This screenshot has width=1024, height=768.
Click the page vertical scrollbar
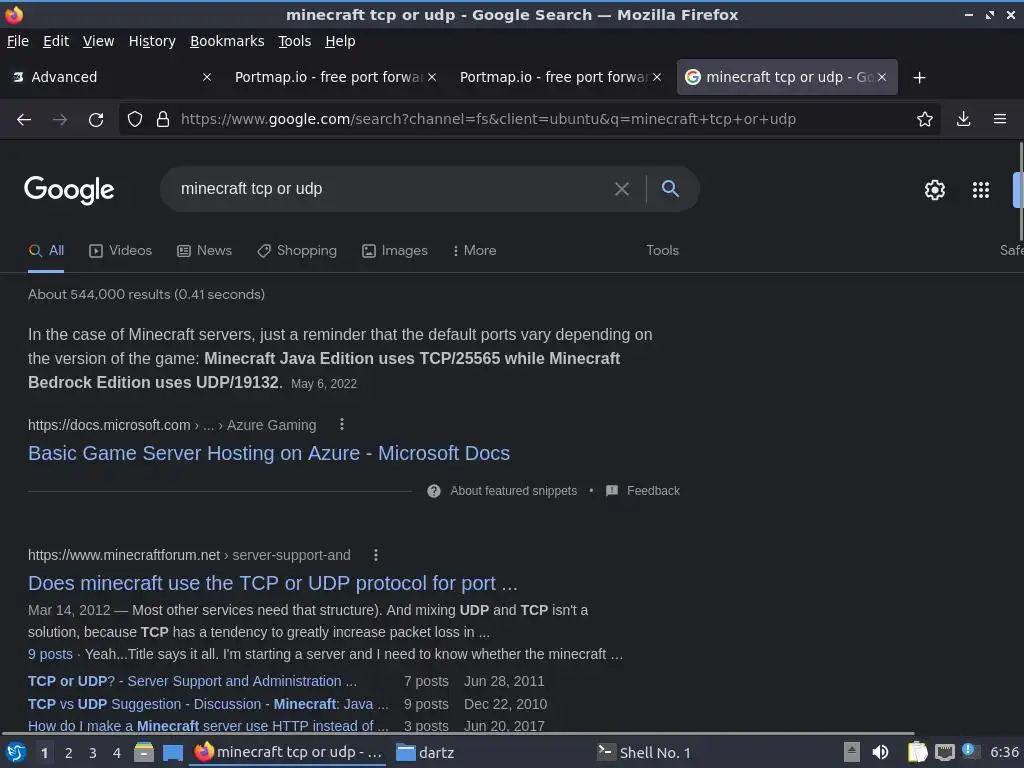(1021, 191)
